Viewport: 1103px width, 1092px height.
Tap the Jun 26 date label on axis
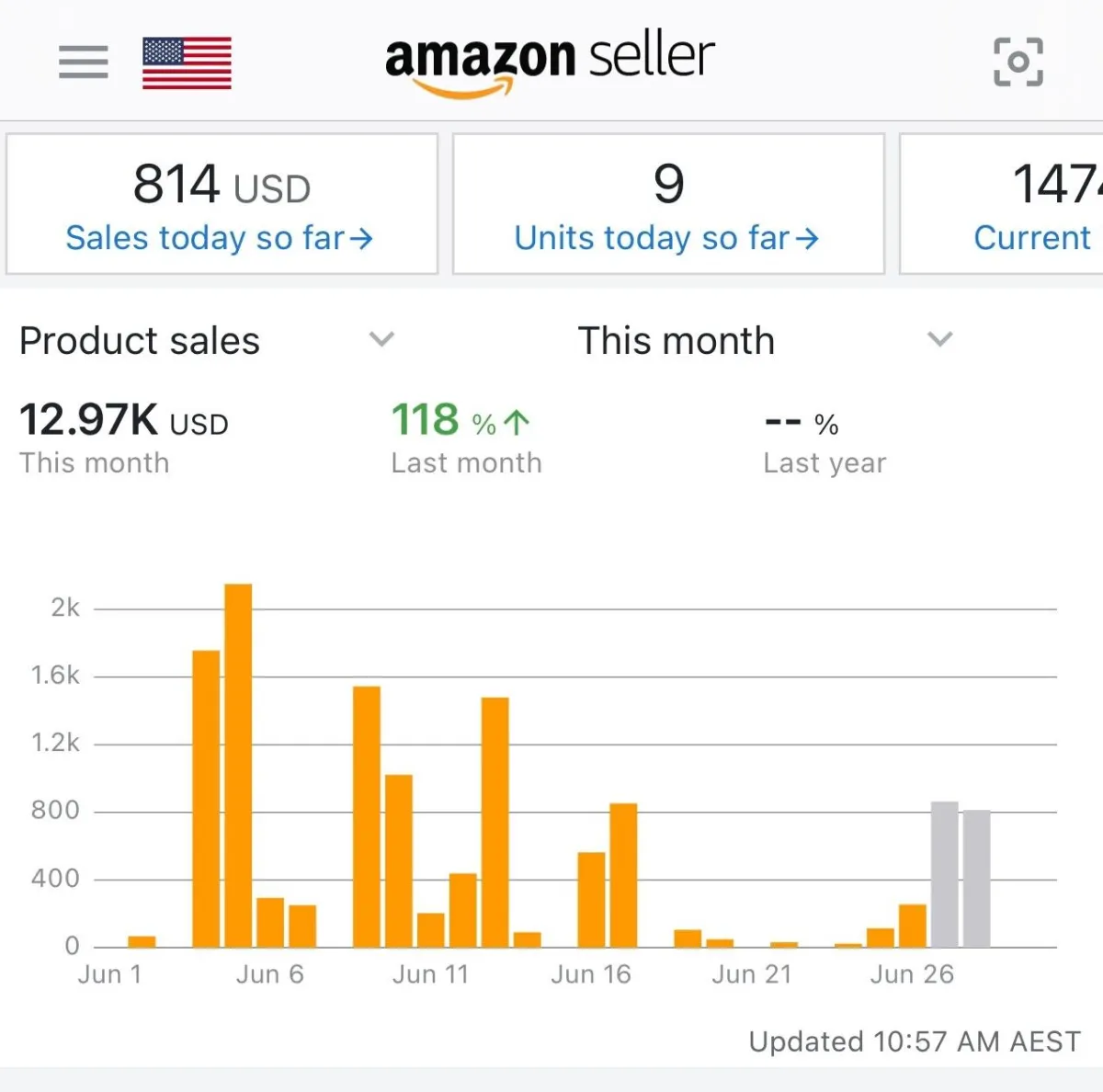point(912,974)
